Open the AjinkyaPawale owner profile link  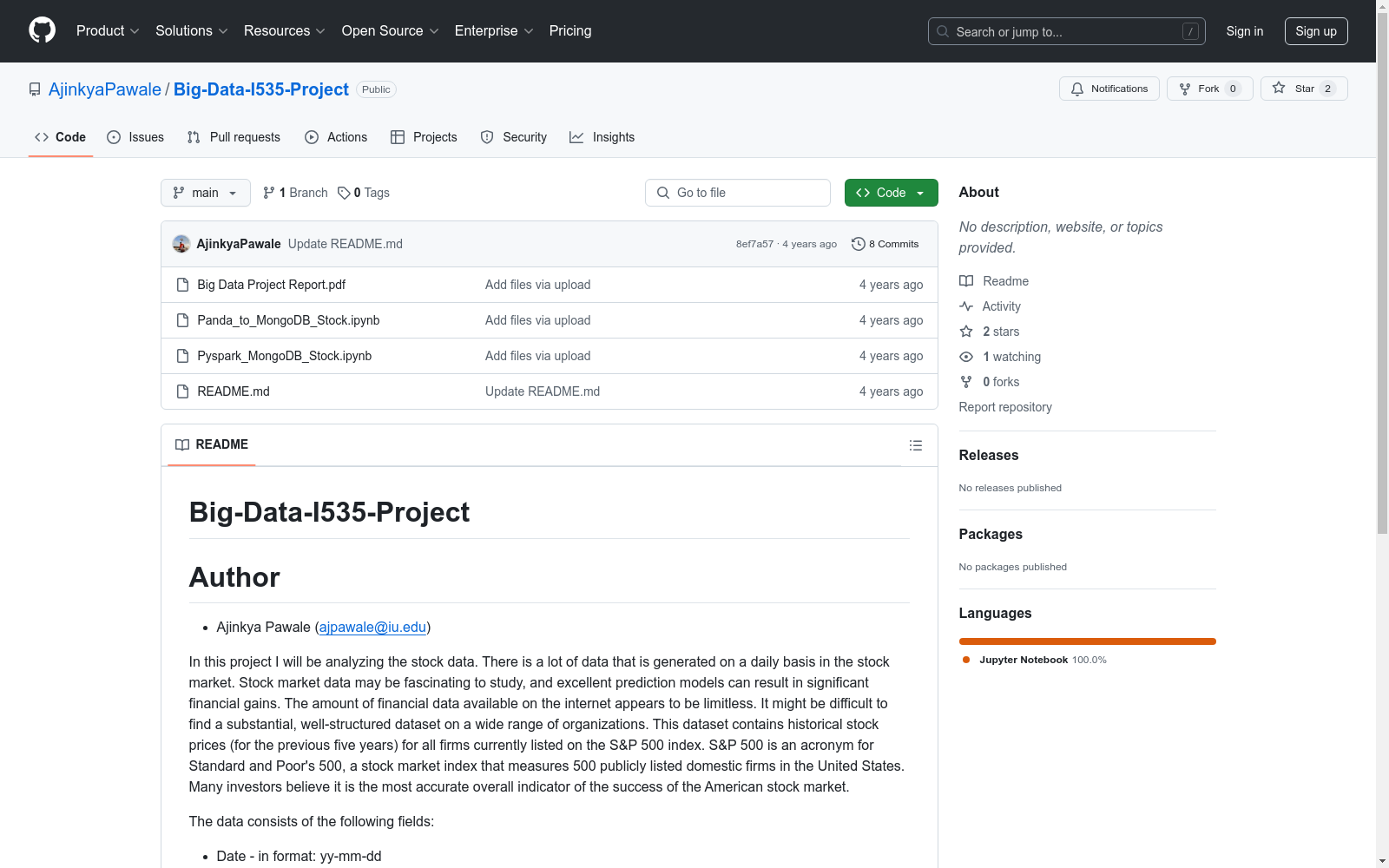pyautogui.click(x=105, y=89)
